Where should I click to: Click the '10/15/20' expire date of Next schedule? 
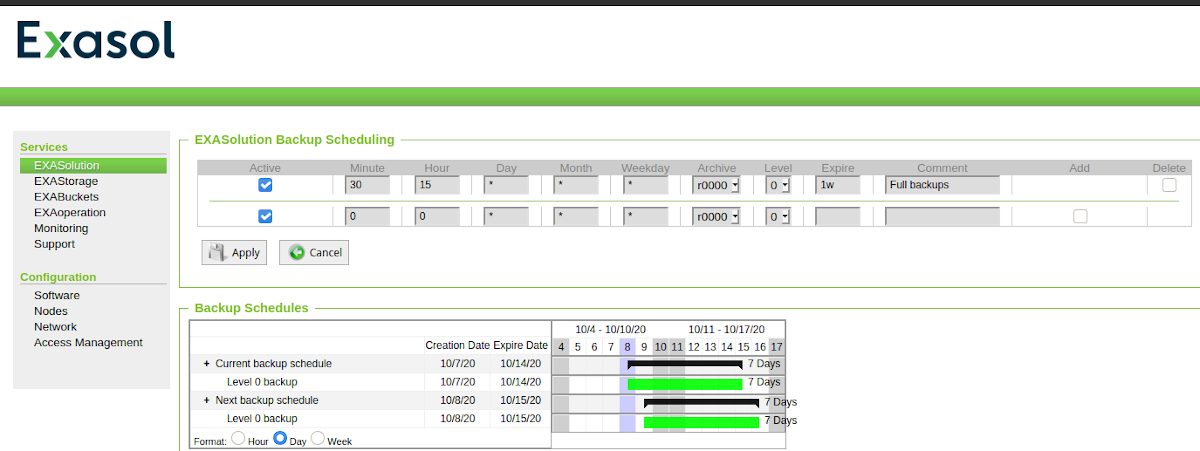[520, 400]
